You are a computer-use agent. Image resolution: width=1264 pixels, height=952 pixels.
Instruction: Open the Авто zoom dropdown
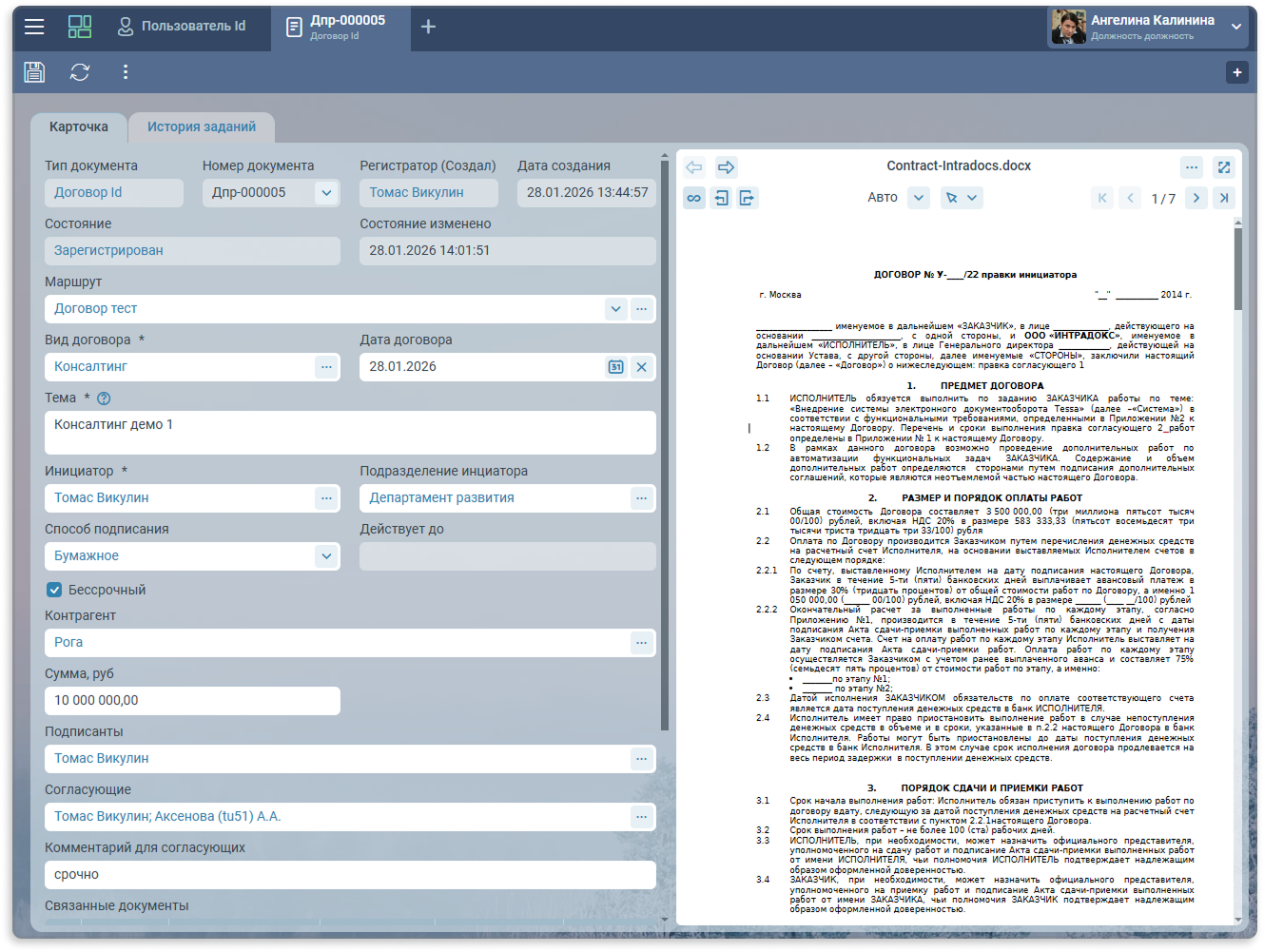tap(918, 198)
